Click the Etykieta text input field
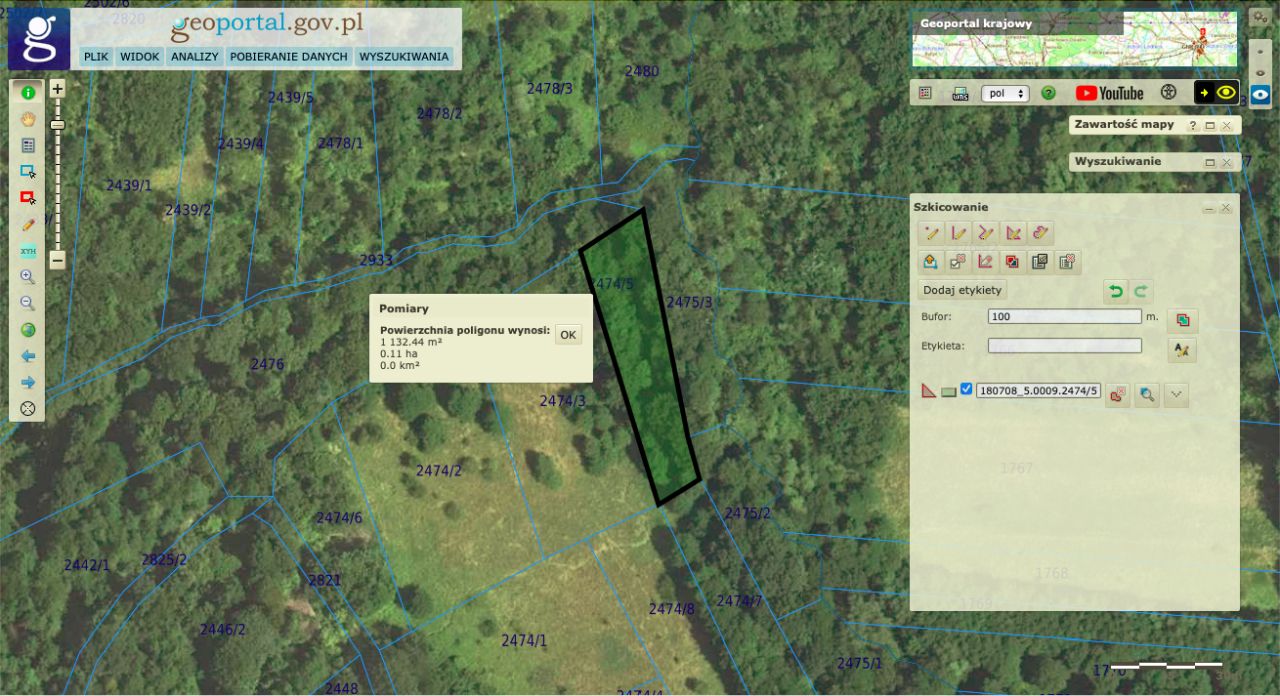1280x696 pixels. click(1064, 346)
